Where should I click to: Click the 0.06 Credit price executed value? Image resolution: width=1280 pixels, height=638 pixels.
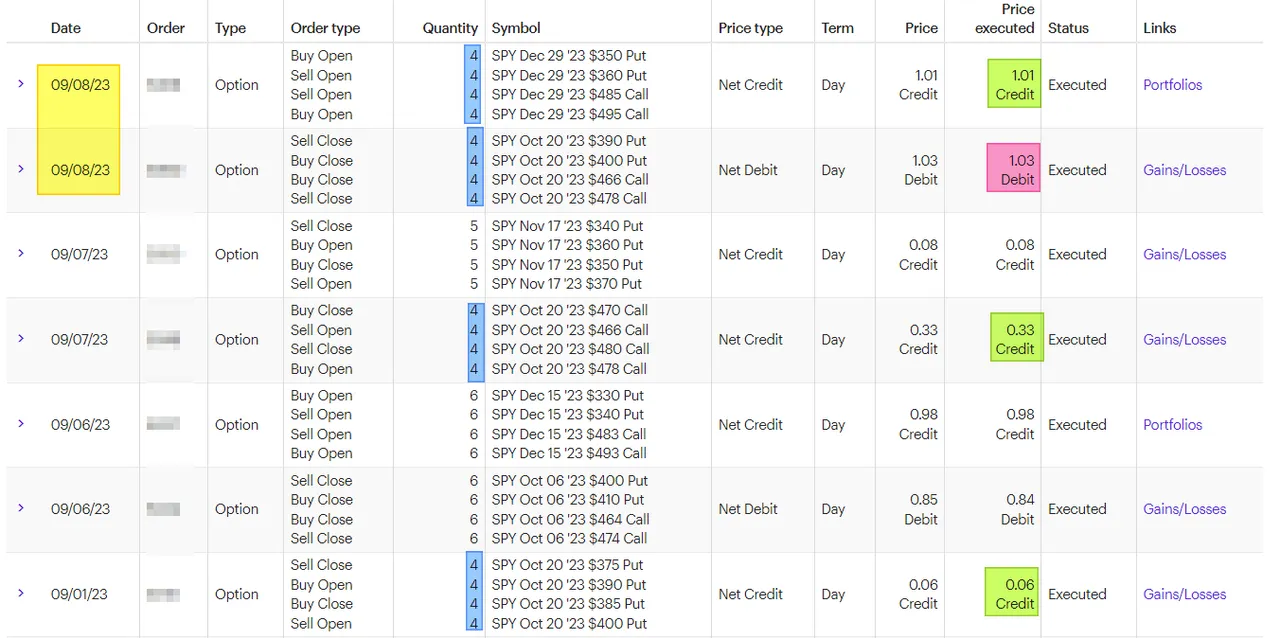[1014, 594]
